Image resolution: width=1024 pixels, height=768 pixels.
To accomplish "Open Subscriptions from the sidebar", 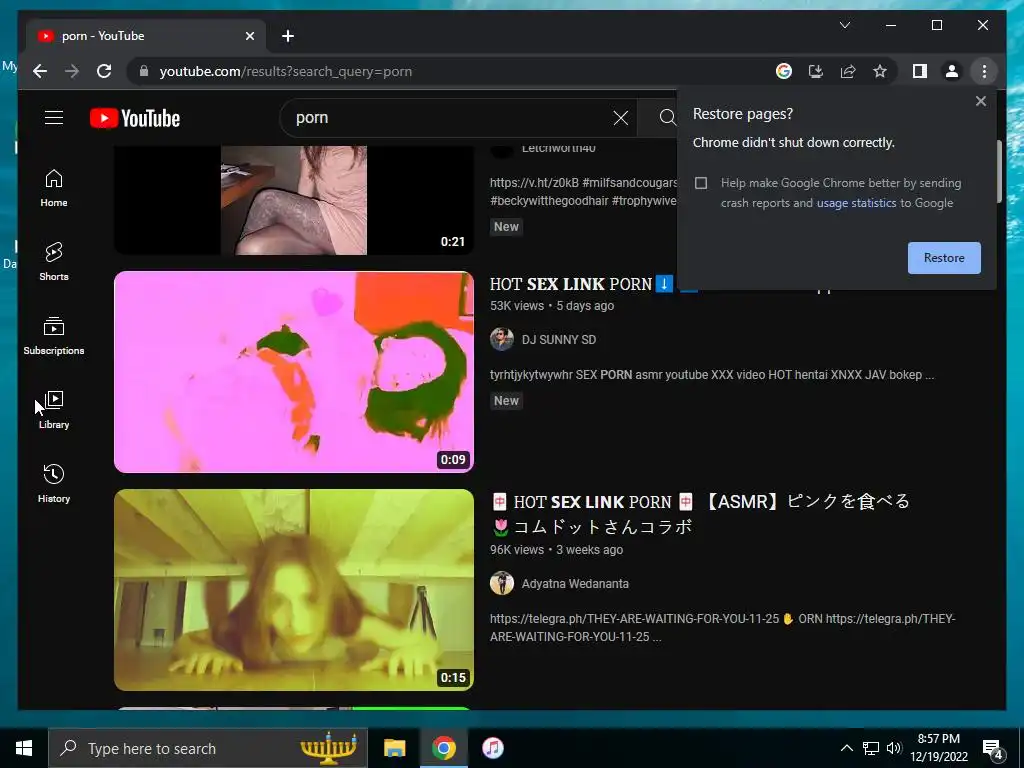I will (54, 336).
